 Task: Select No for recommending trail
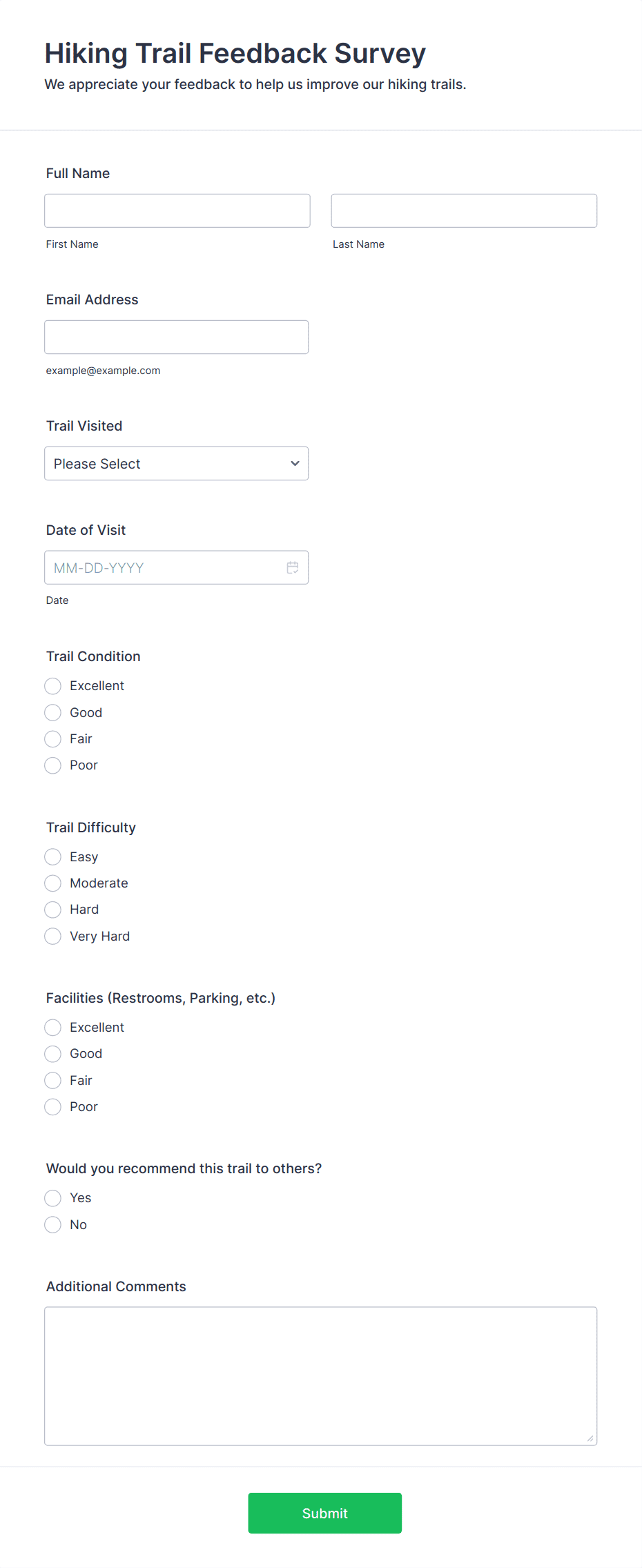[x=53, y=1225]
